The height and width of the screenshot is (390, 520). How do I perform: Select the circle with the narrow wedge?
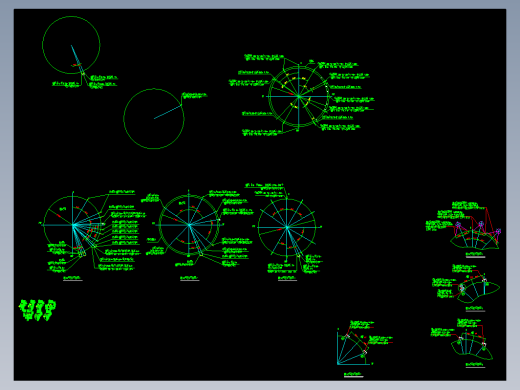click(71, 45)
